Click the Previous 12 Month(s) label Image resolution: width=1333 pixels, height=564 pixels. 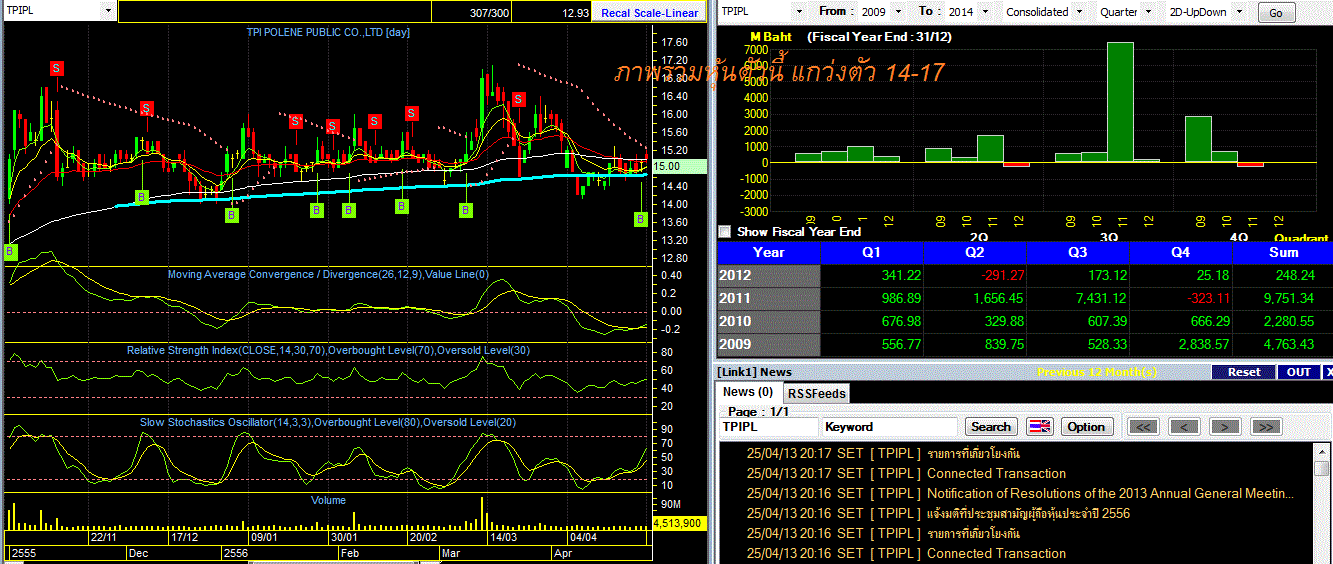(1097, 372)
